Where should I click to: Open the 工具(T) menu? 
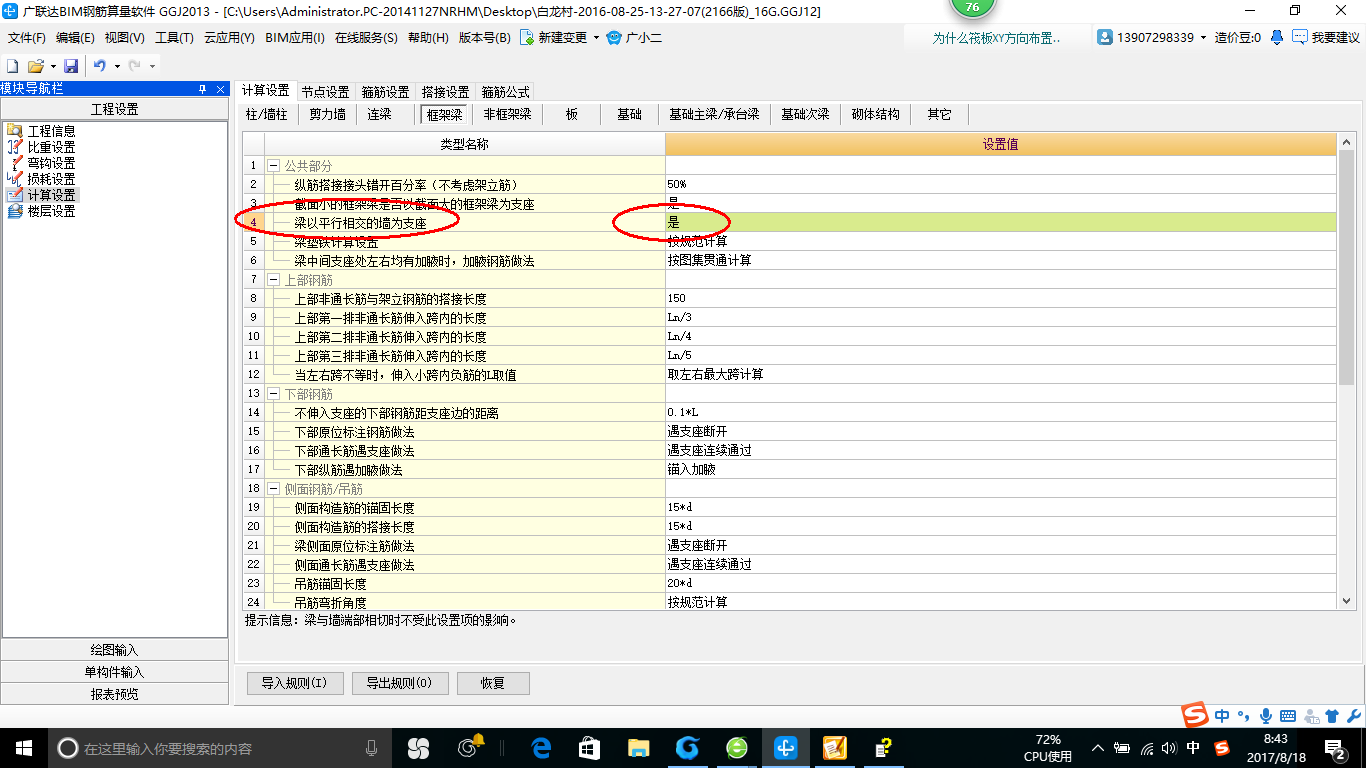coord(174,38)
